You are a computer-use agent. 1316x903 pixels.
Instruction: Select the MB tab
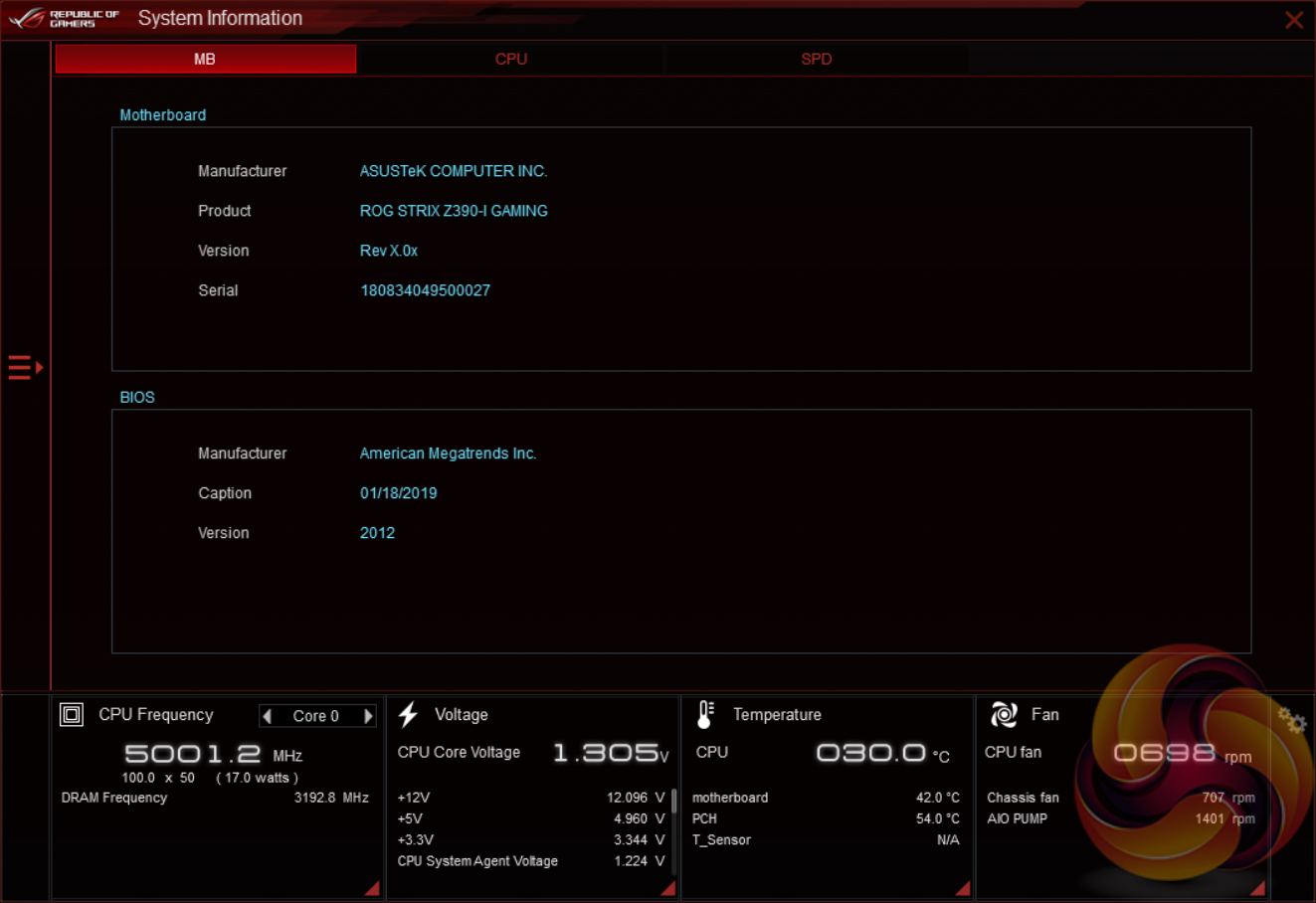tap(205, 59)
